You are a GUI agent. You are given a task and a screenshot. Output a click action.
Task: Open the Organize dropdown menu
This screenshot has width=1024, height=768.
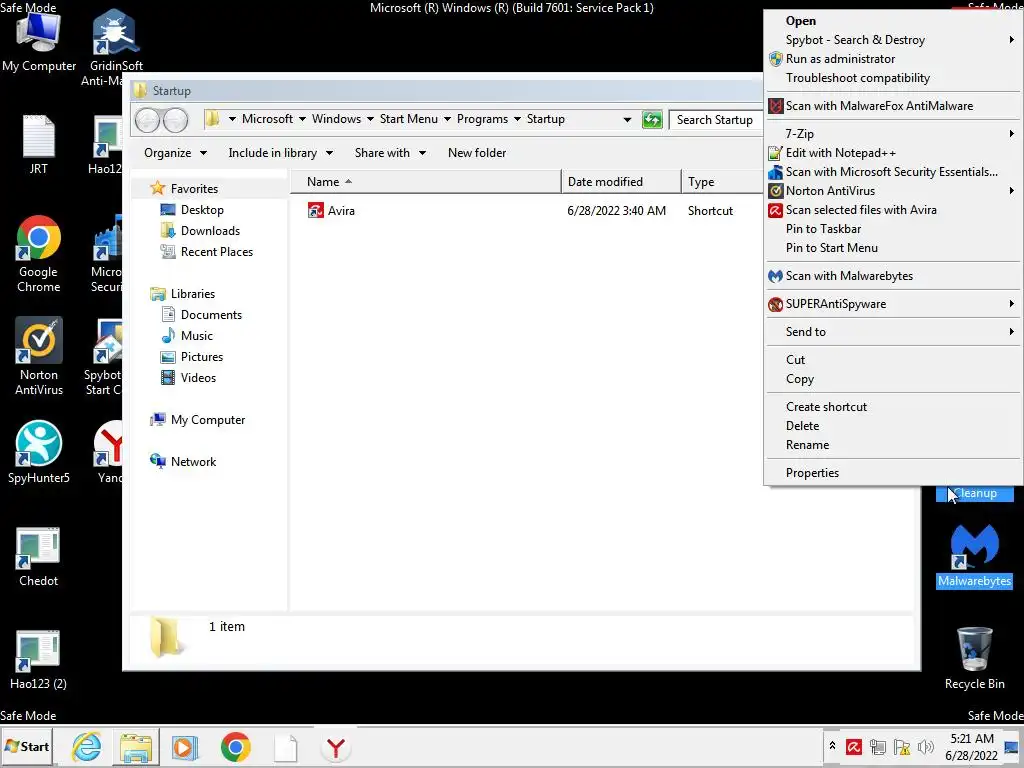[175, 153]
